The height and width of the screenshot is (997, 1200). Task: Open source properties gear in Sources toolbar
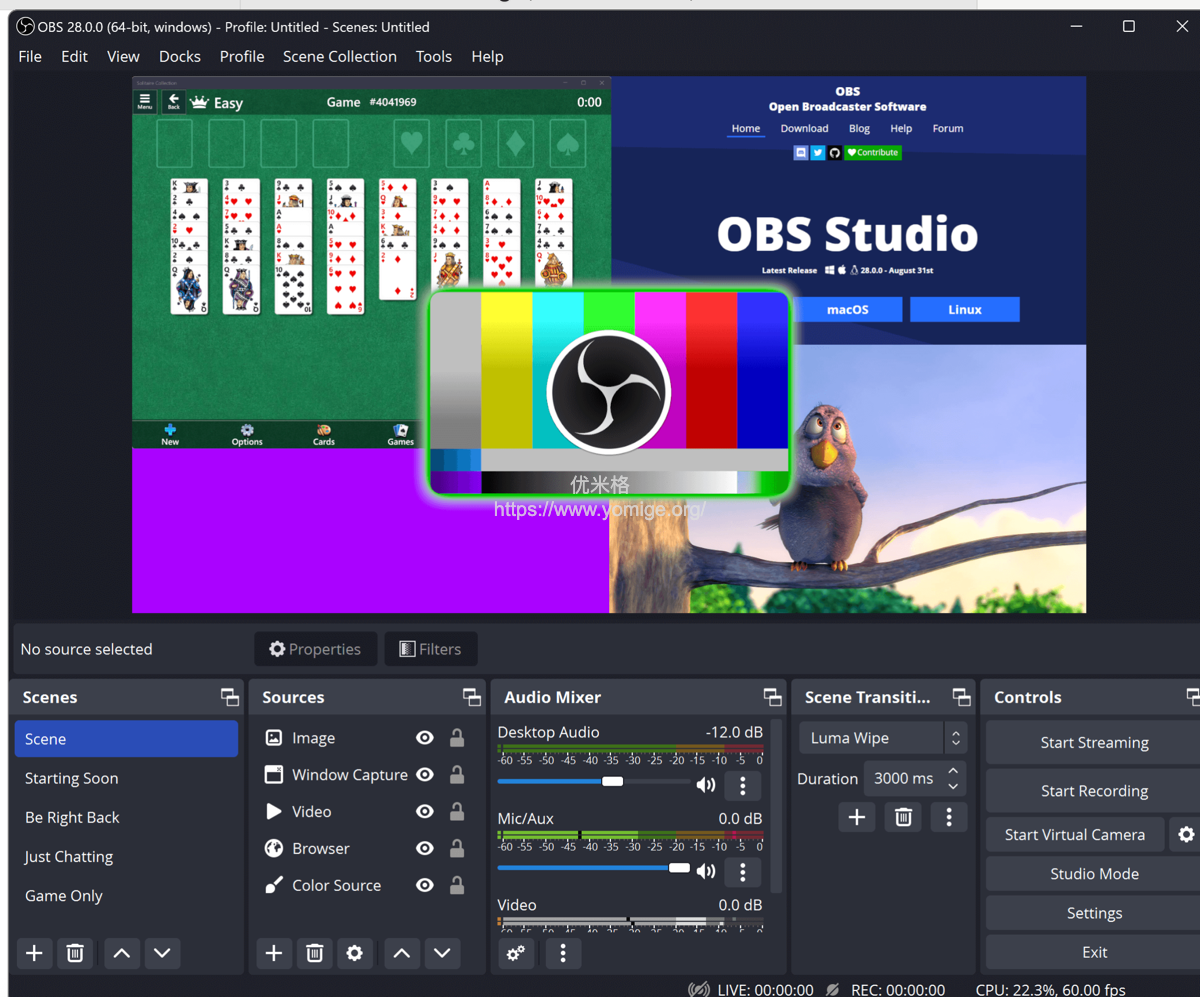coord(354,953)
